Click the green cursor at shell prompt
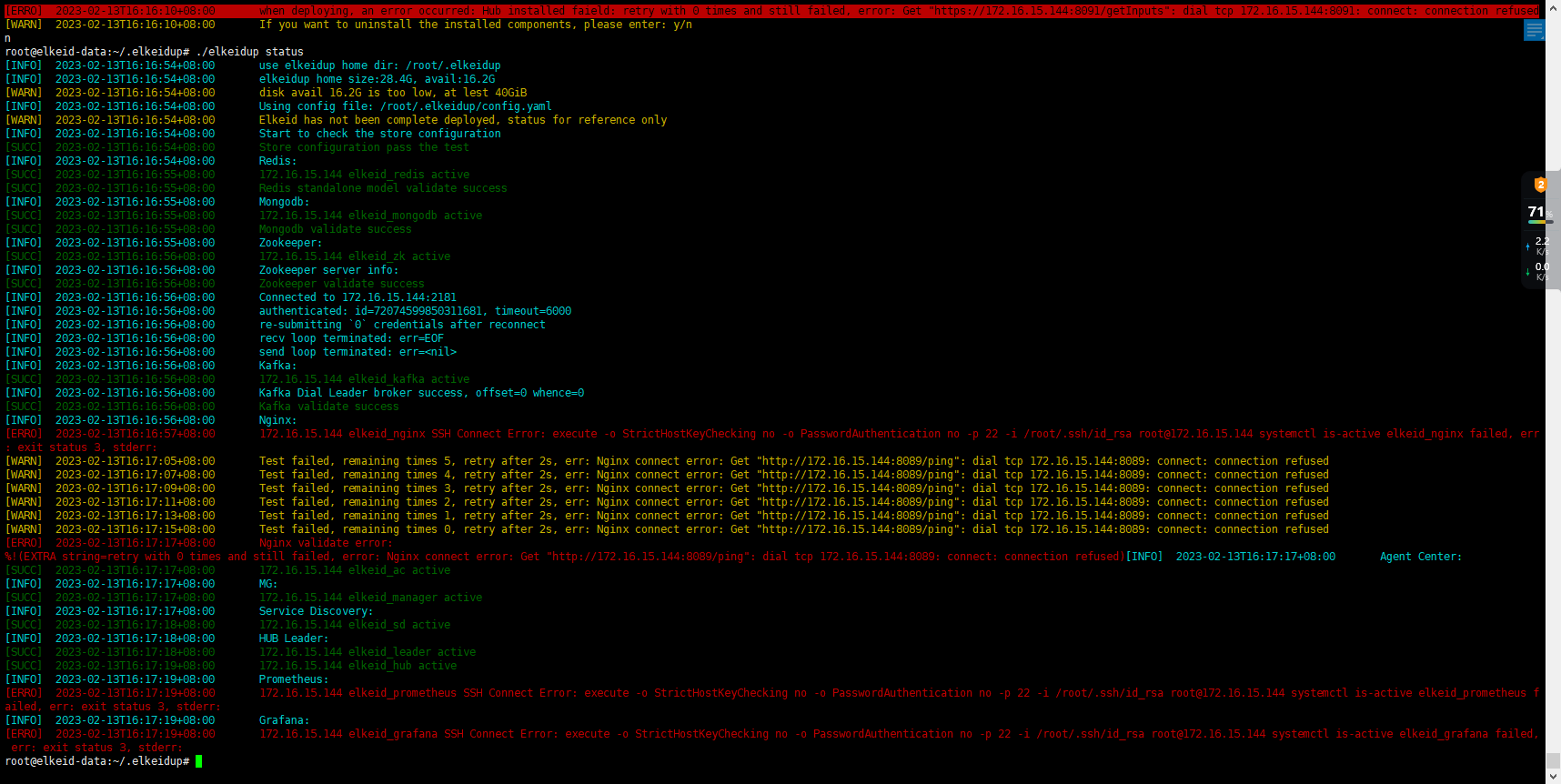Image resolution: width=1561 pixels, height=784 pixels. [x=198, y=761]
